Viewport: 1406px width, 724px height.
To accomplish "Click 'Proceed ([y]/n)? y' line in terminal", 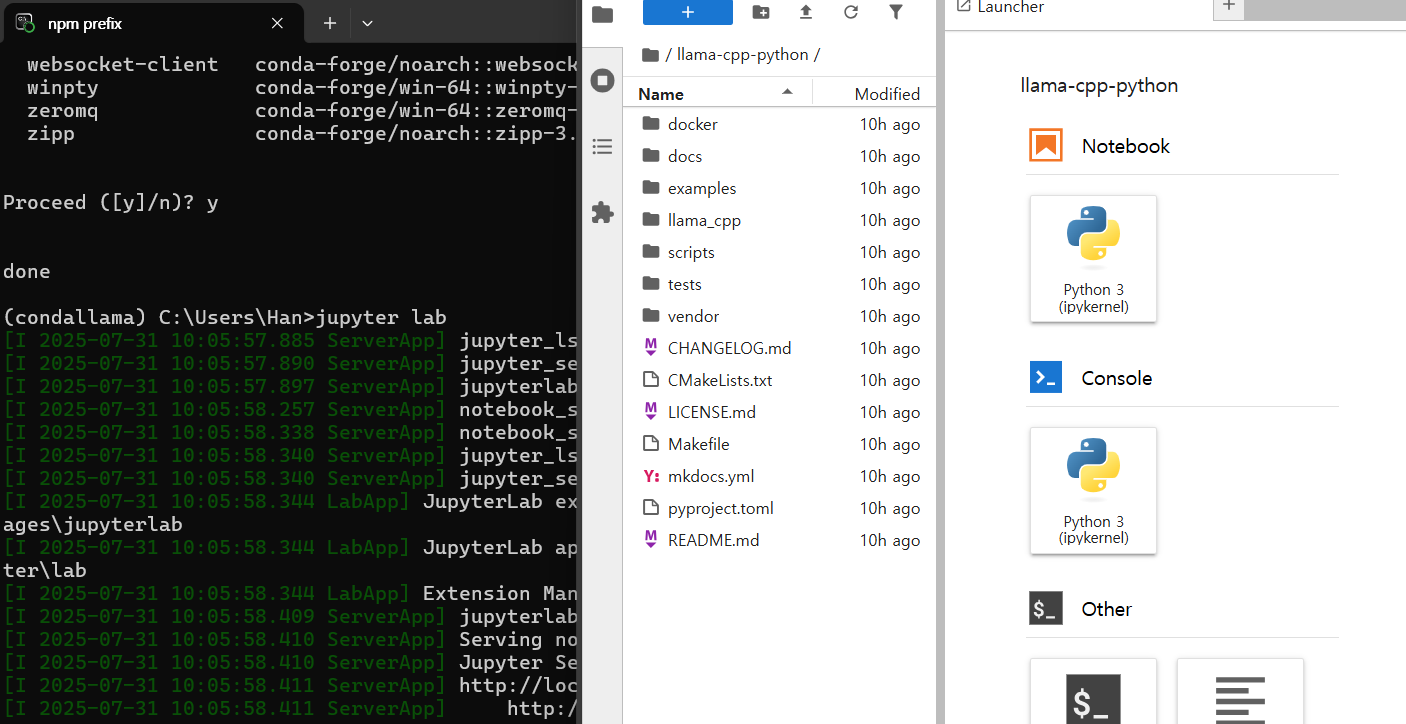I will (x=111, y=203).
